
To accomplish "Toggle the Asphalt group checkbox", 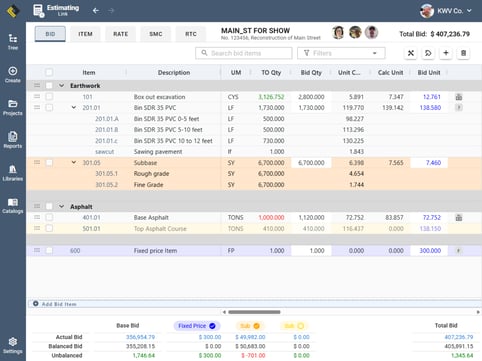I will (49, 206).
